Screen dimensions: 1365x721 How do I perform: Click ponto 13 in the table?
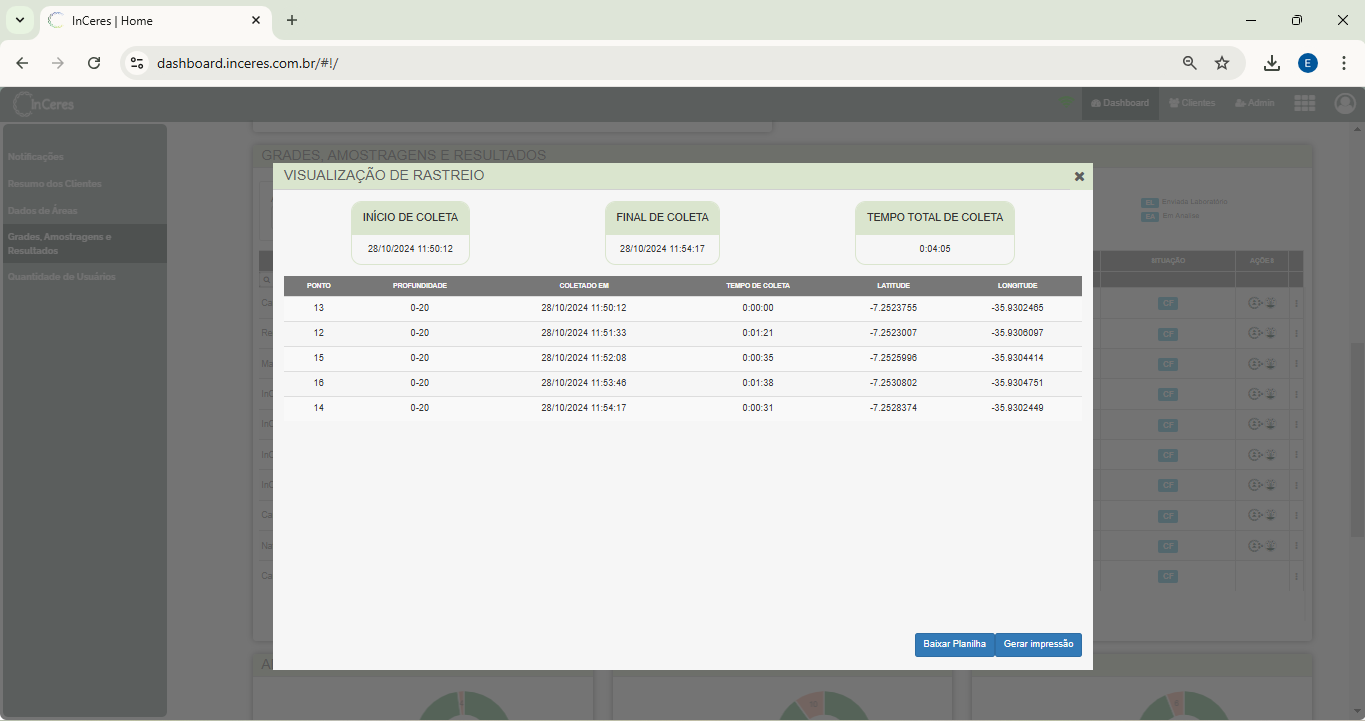319,308
